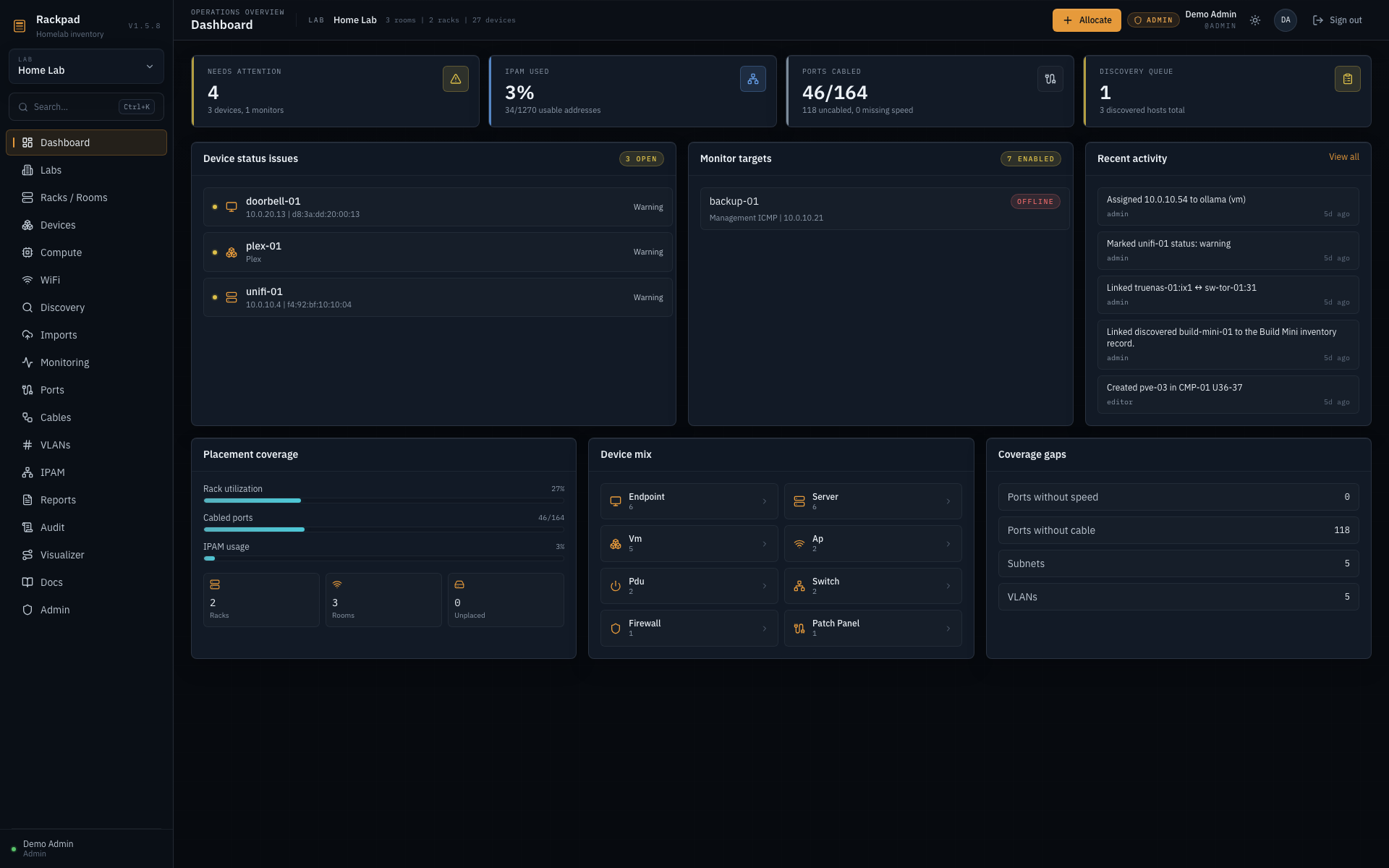This screenshot has height=868, width=1389.
Task: Open Racks / Rooms section
Action: point(86,197)
